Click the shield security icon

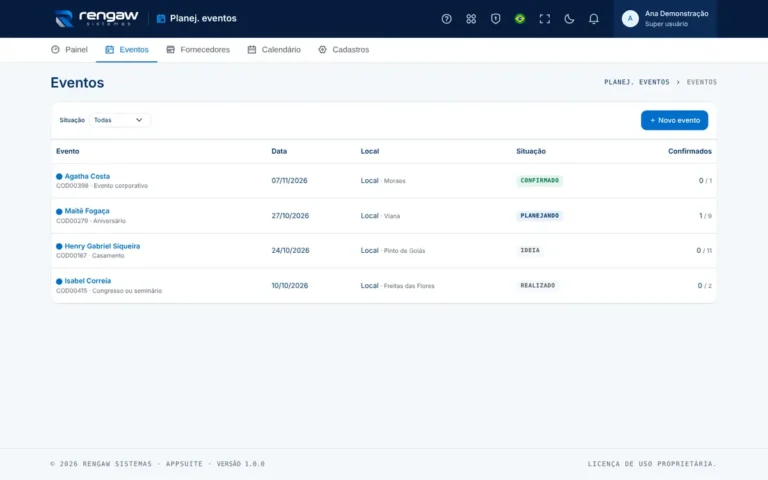[x=495, y=19]
